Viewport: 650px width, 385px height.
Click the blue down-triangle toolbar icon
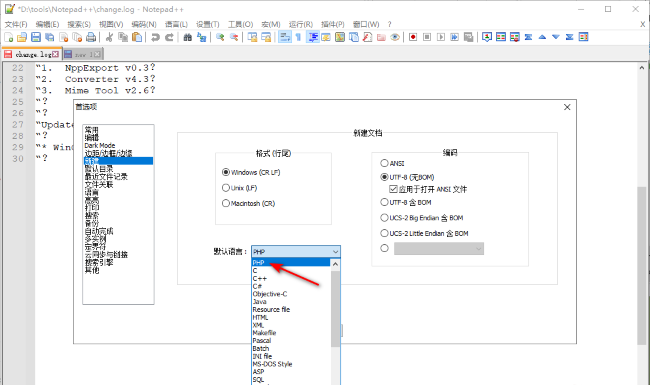556,37
